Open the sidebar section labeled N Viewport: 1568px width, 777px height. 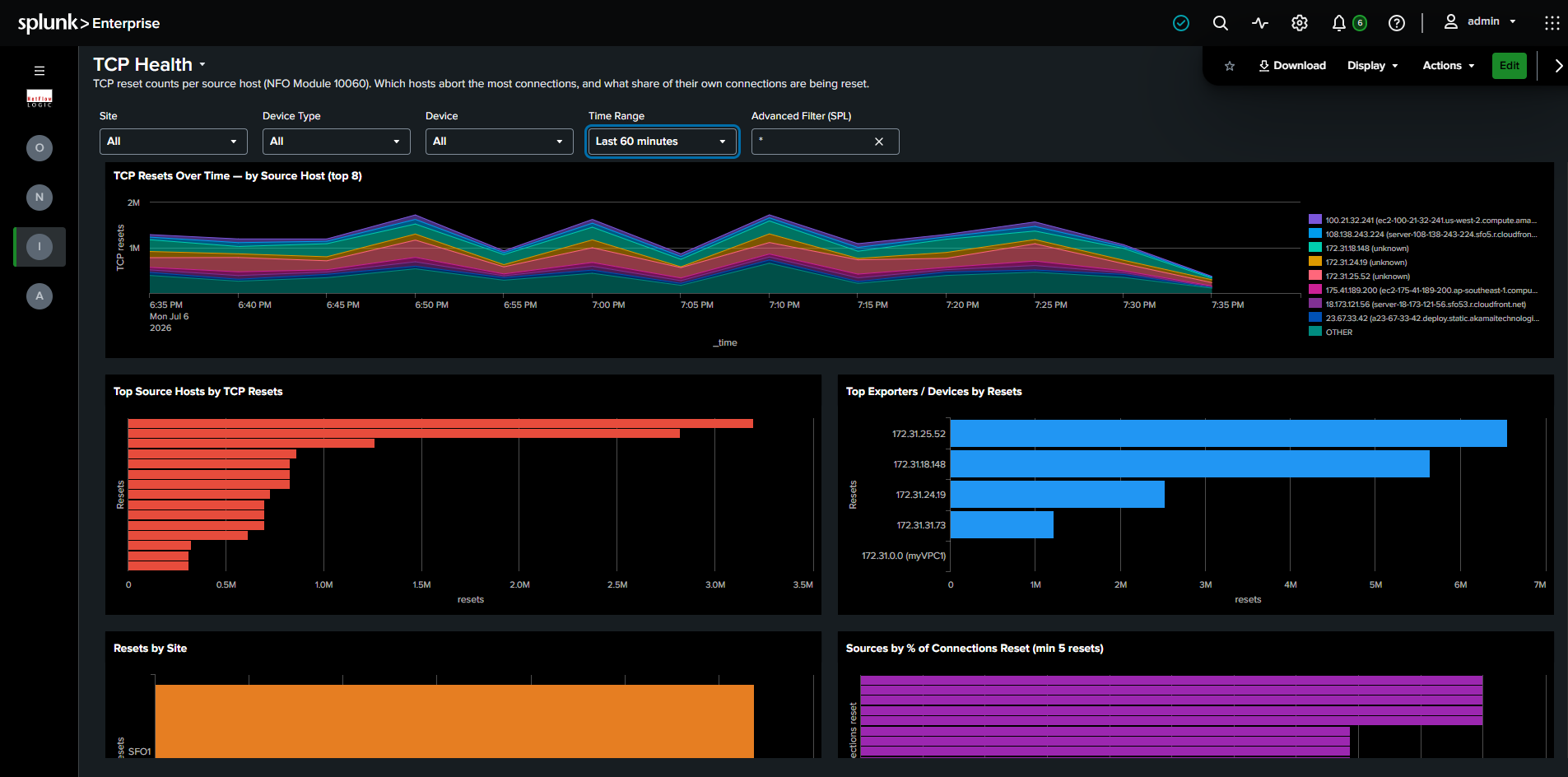pyautogui.click(x=39, y=198)
